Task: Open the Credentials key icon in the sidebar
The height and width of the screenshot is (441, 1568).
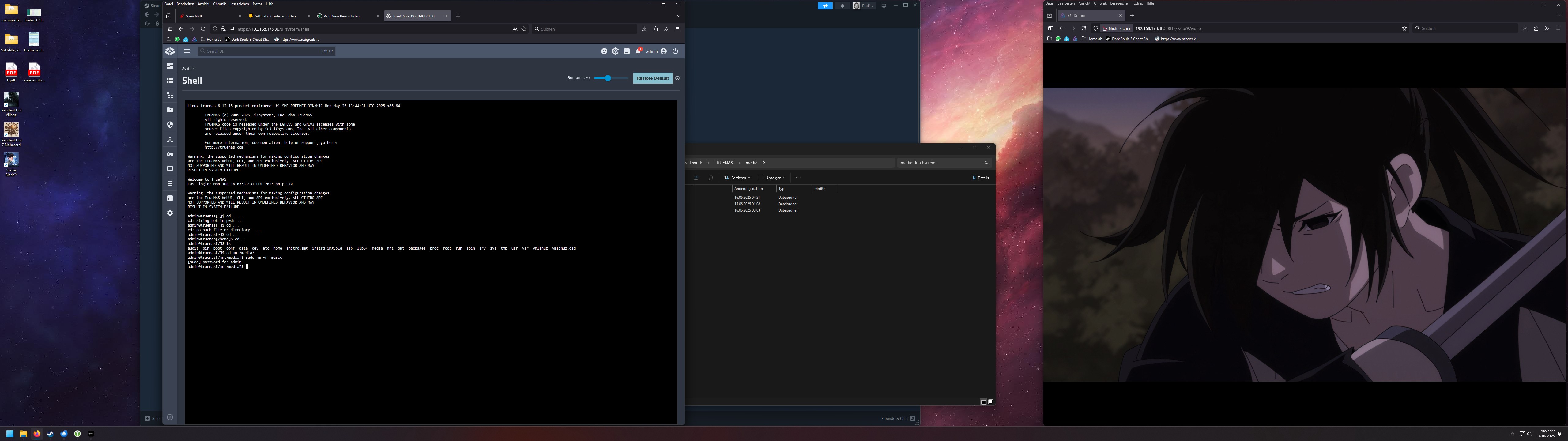Action: (170, 154)
